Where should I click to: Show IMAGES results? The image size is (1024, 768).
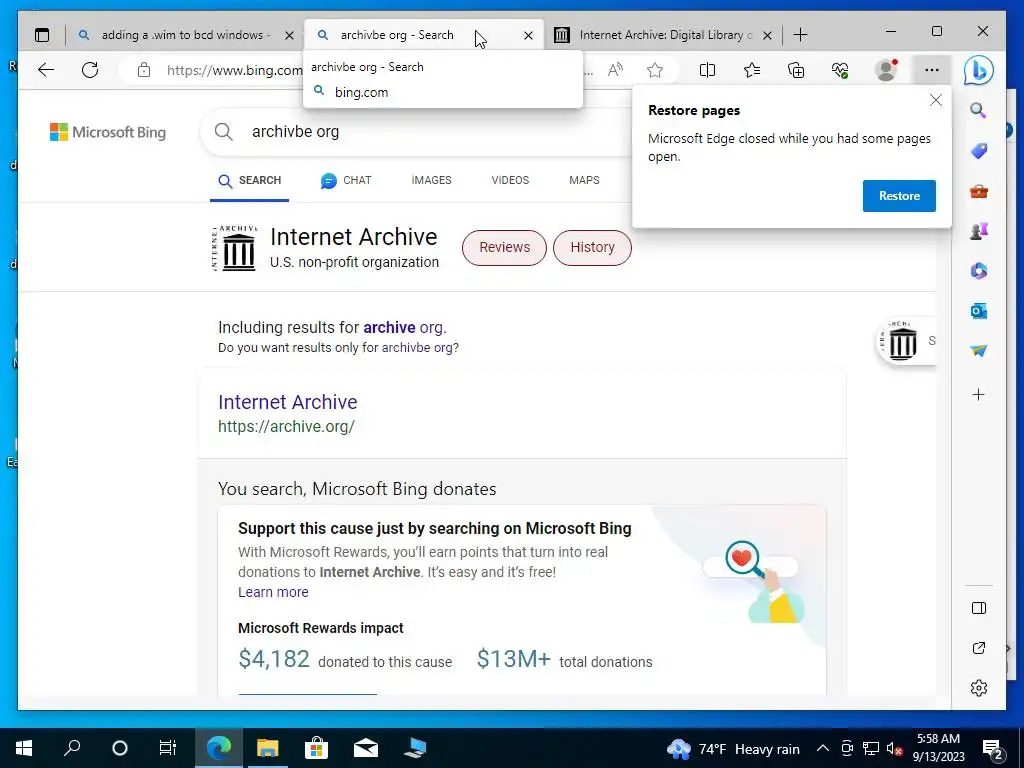[x=431, y=180]
